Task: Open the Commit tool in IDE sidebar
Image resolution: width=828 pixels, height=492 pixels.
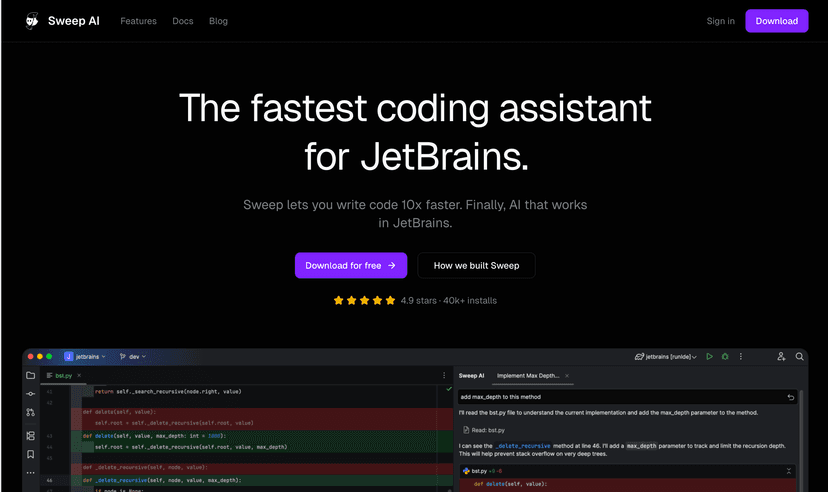Action: (31, 394)
